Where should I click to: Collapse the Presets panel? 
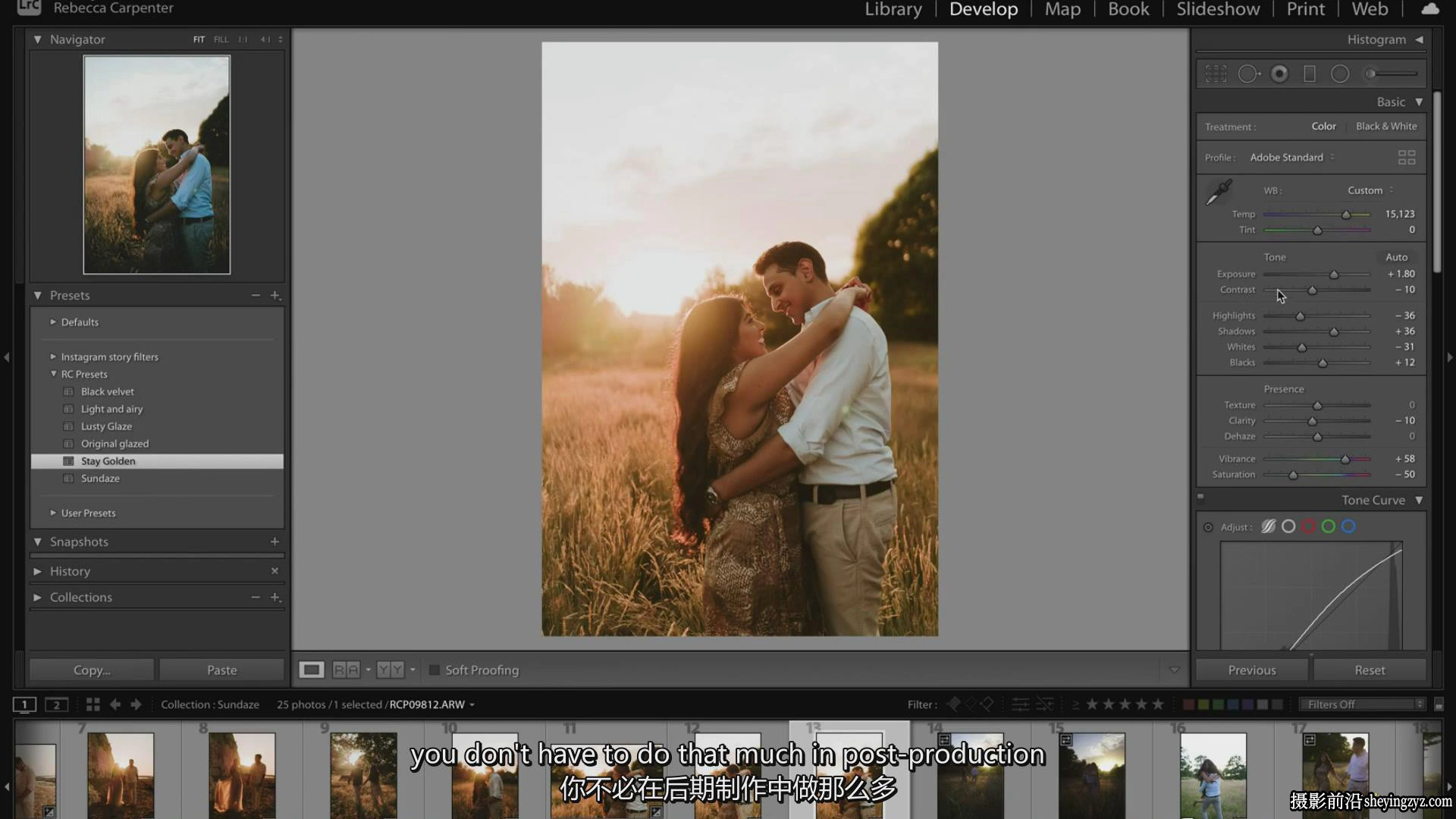point(37,295)
